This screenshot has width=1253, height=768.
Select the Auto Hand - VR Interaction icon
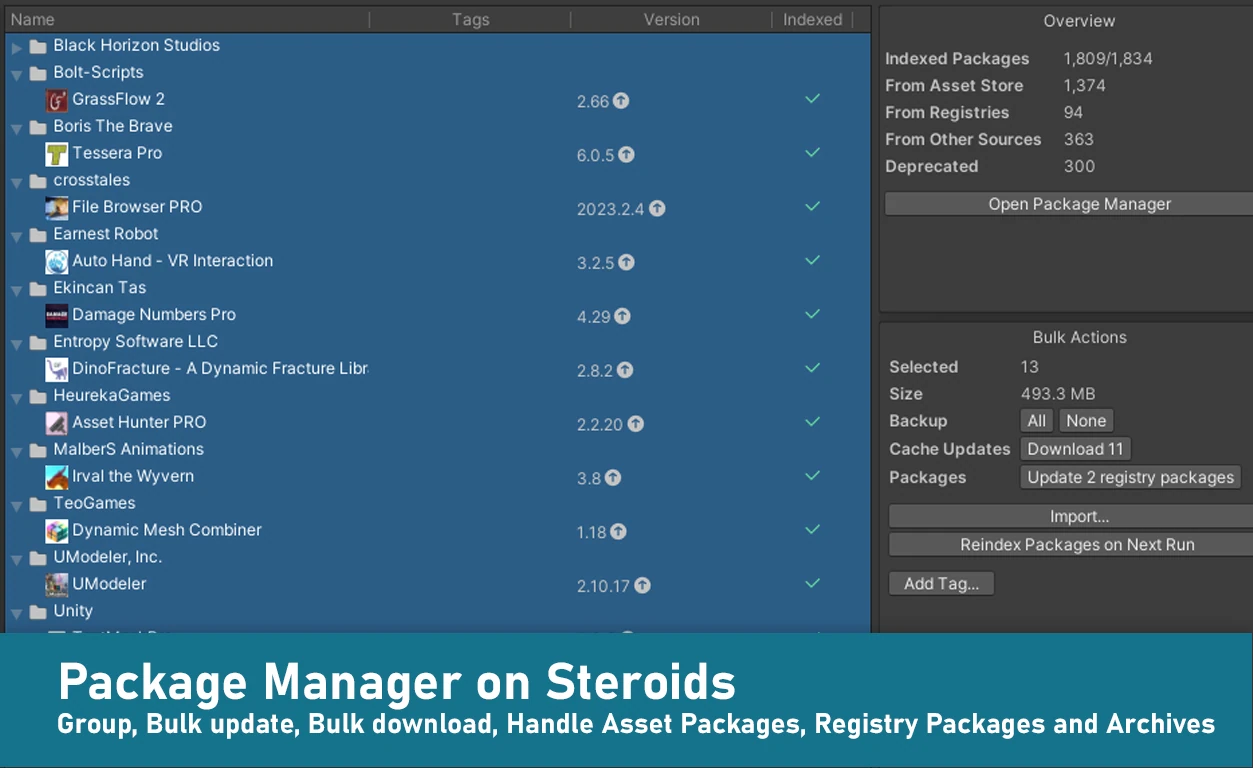57,262
